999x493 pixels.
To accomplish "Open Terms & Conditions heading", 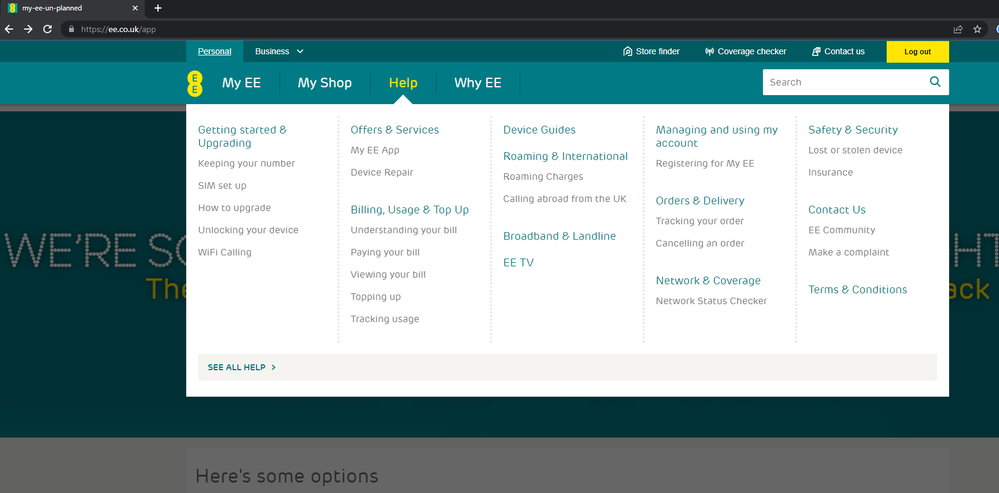I will click(x=858, y=290).
